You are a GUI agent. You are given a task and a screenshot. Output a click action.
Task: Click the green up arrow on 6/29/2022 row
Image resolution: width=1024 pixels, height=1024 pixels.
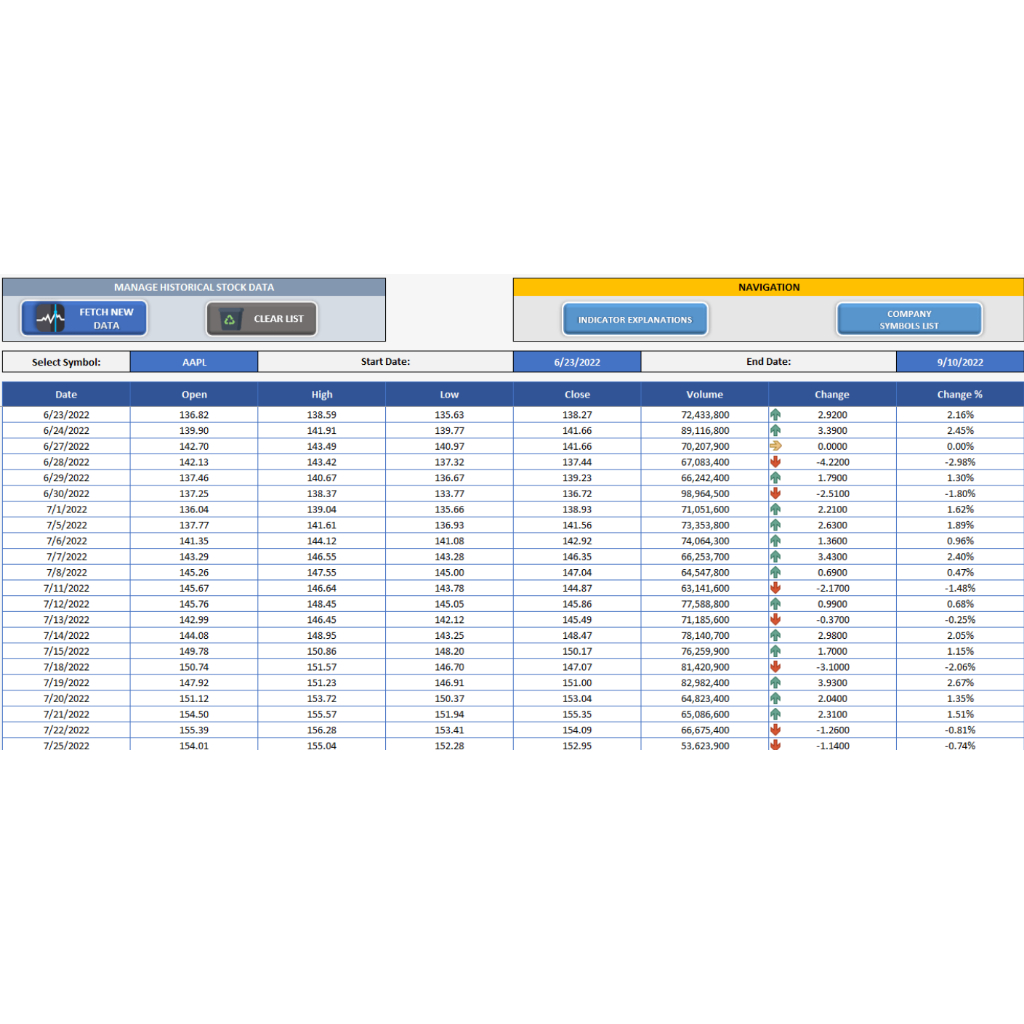click(776, 478)
